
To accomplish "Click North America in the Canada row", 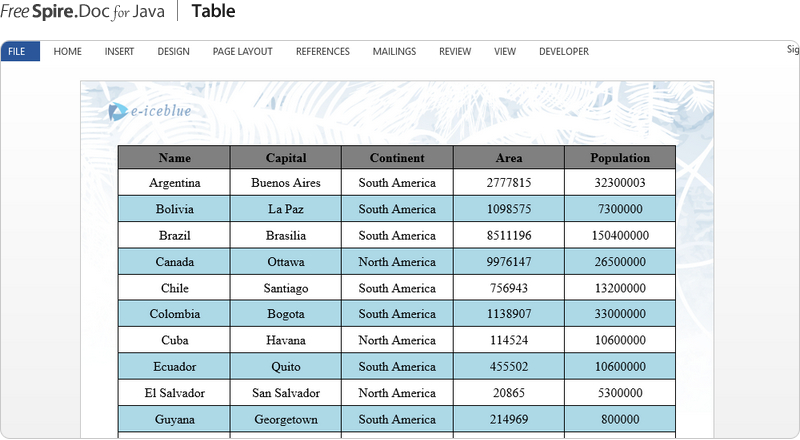I will [x=397, y=262].
